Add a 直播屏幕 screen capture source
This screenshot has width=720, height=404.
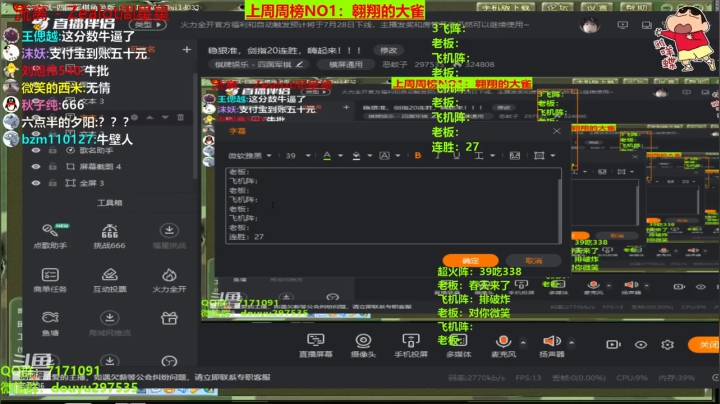315,345
